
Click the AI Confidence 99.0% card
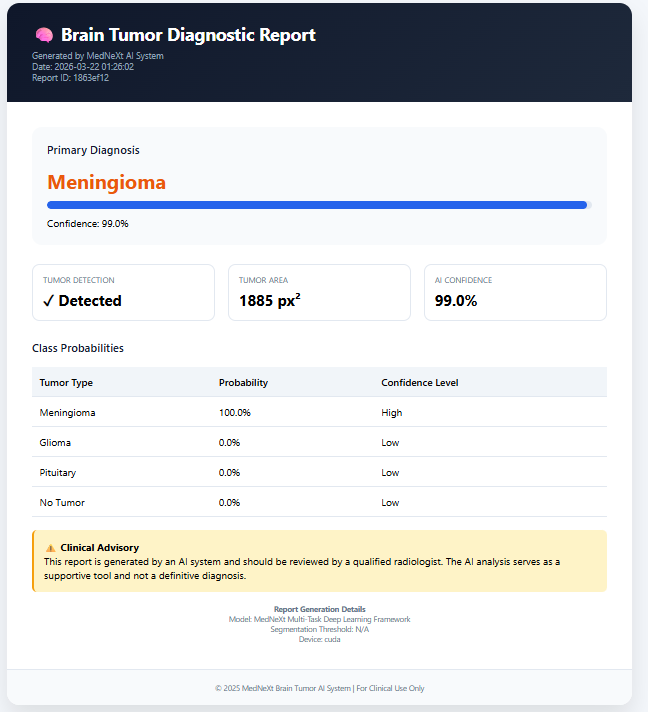click(x=515, y=292)
